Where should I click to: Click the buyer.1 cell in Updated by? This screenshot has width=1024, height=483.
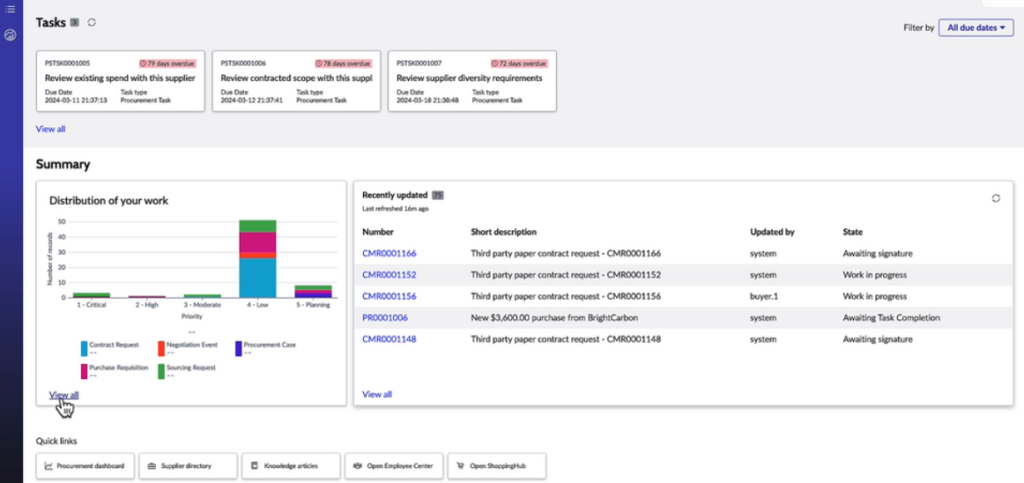point(763,296)
